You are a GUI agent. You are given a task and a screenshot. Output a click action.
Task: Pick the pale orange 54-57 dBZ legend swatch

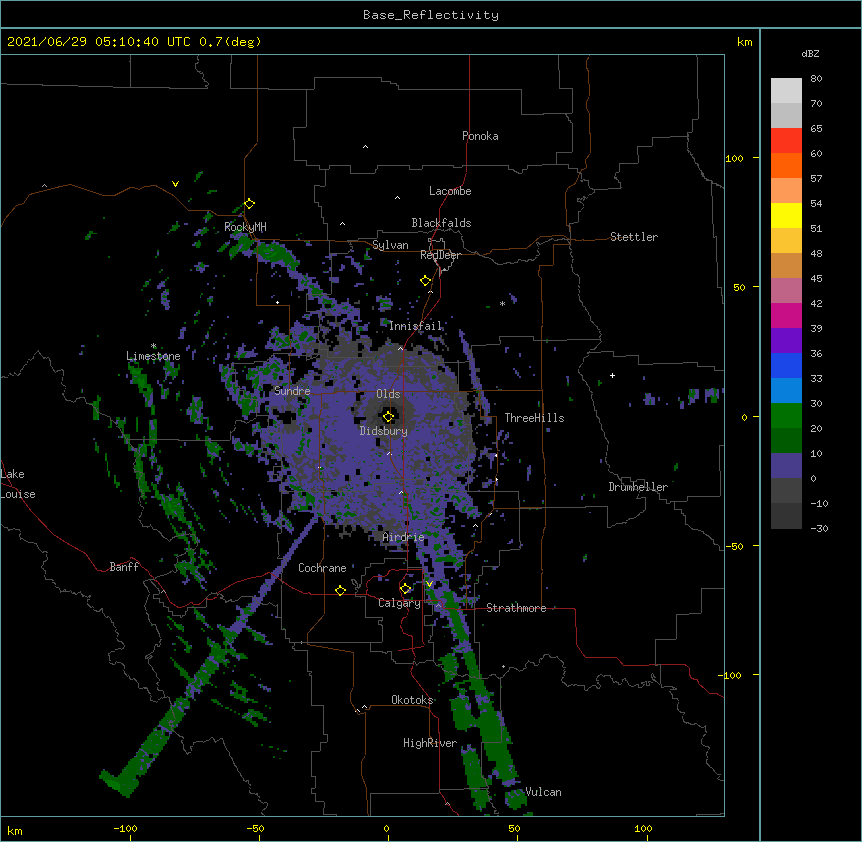point(786,191)
